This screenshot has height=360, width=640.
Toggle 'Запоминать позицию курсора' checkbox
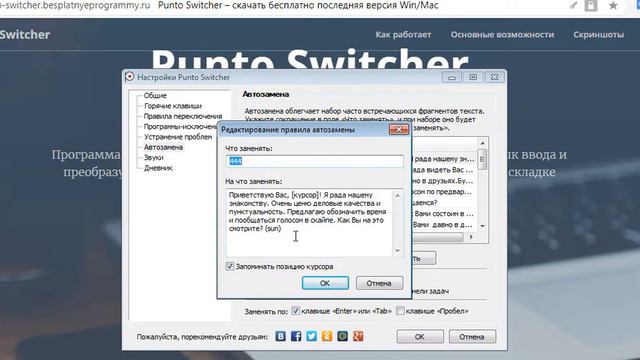coord(230,266)
